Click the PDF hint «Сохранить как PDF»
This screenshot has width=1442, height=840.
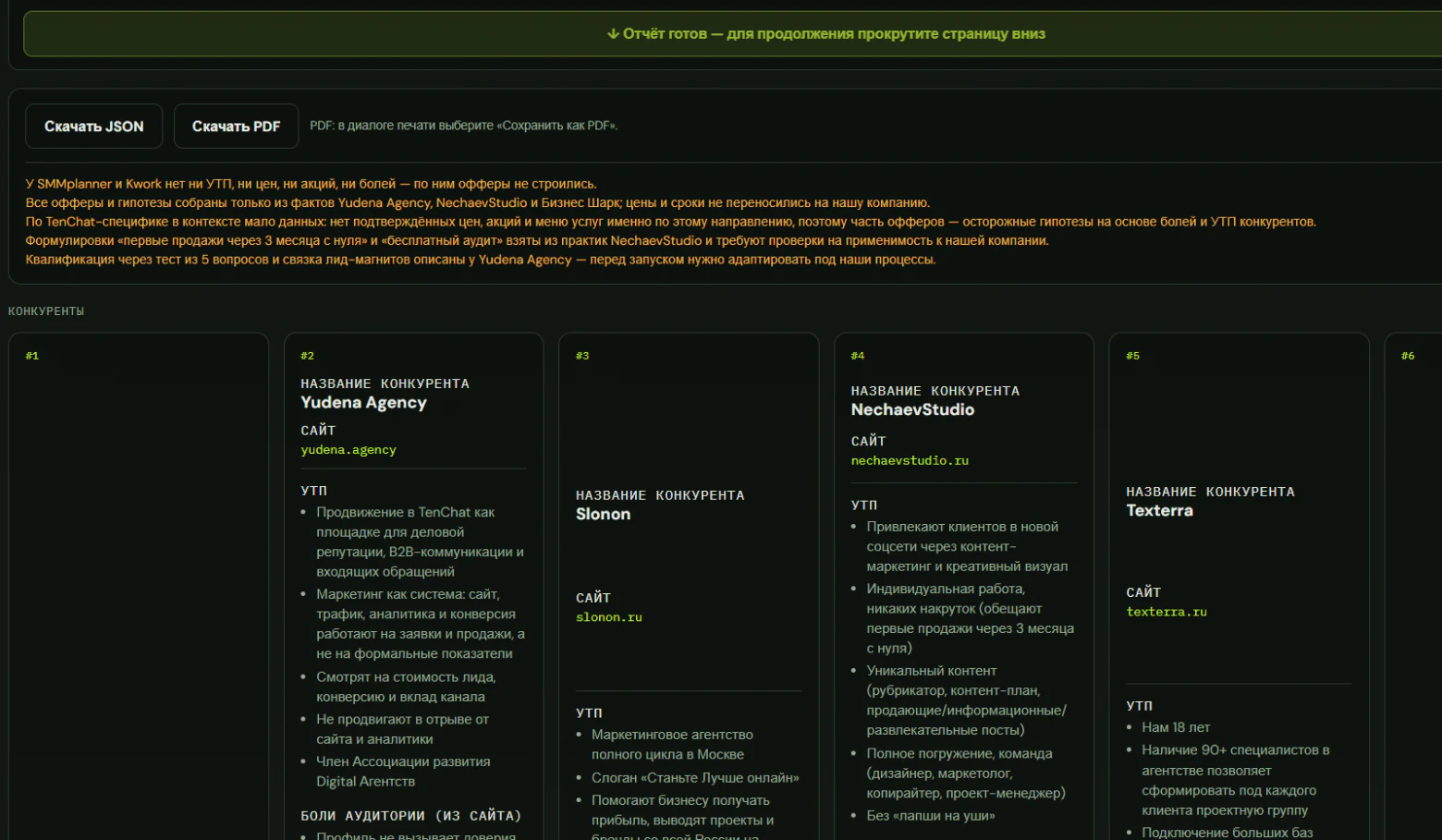coord(463,126)
